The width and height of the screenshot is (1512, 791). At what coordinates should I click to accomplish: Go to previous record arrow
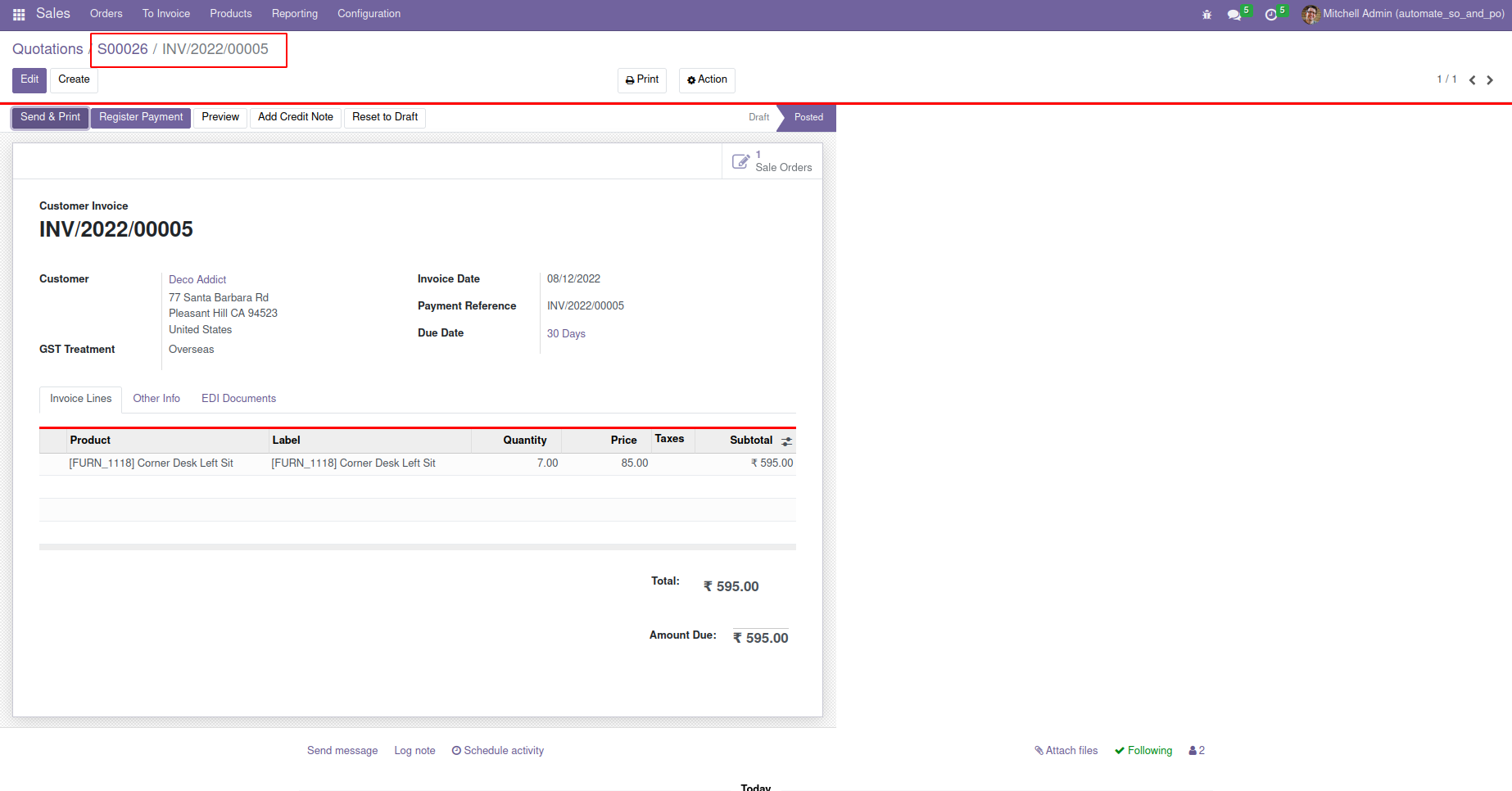pos(1472,80)
